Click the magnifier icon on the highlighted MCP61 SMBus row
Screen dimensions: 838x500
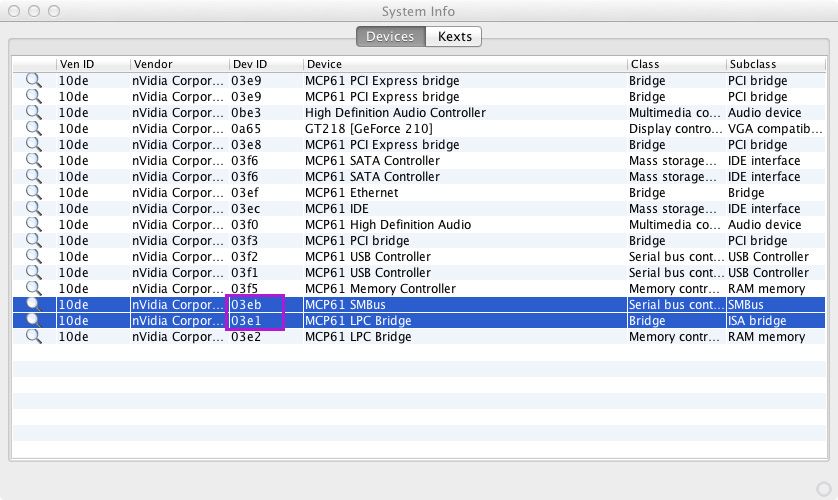point(34,304)
